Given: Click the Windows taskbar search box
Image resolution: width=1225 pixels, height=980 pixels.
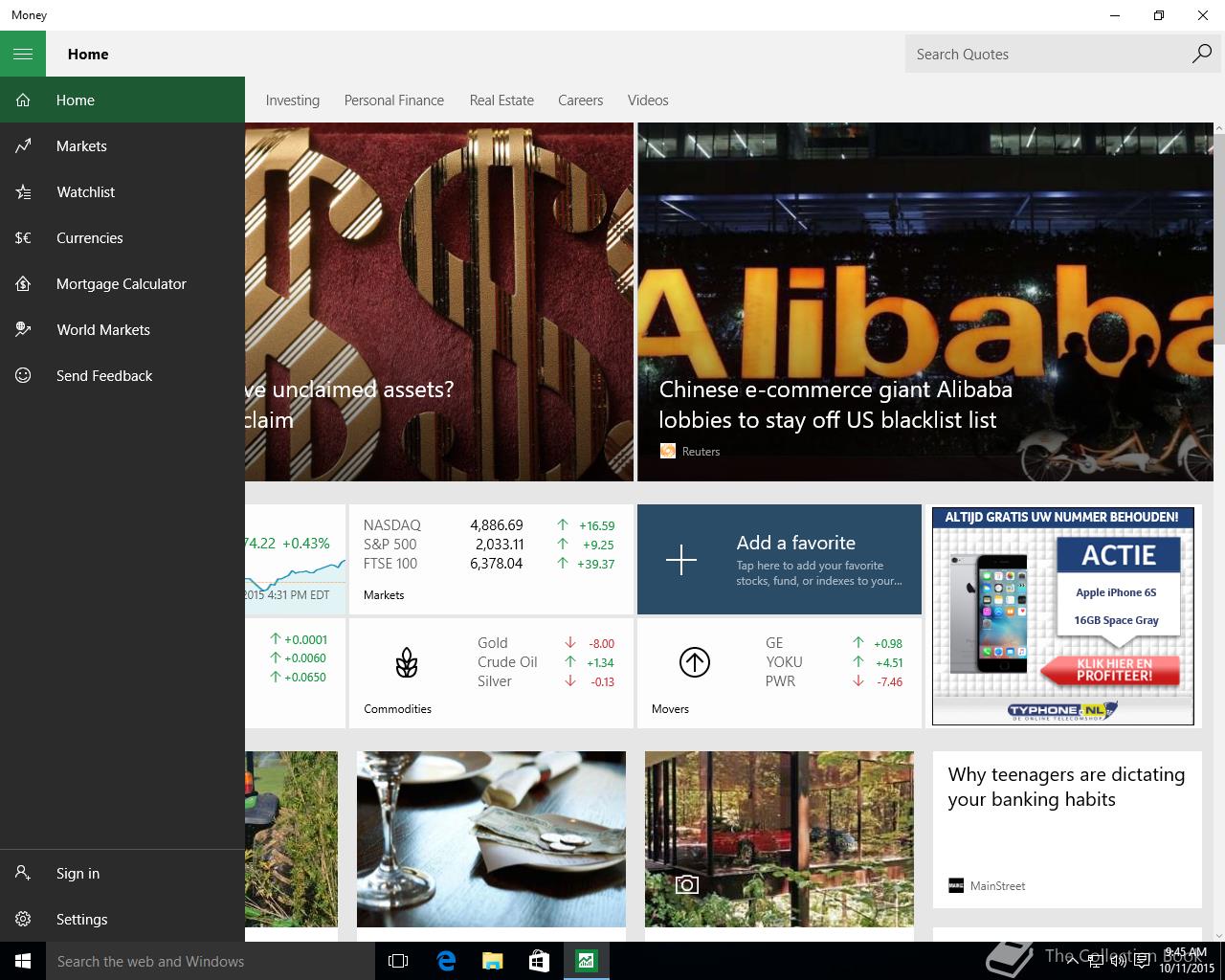Looking at the screenshot, I should coord(211,961).
